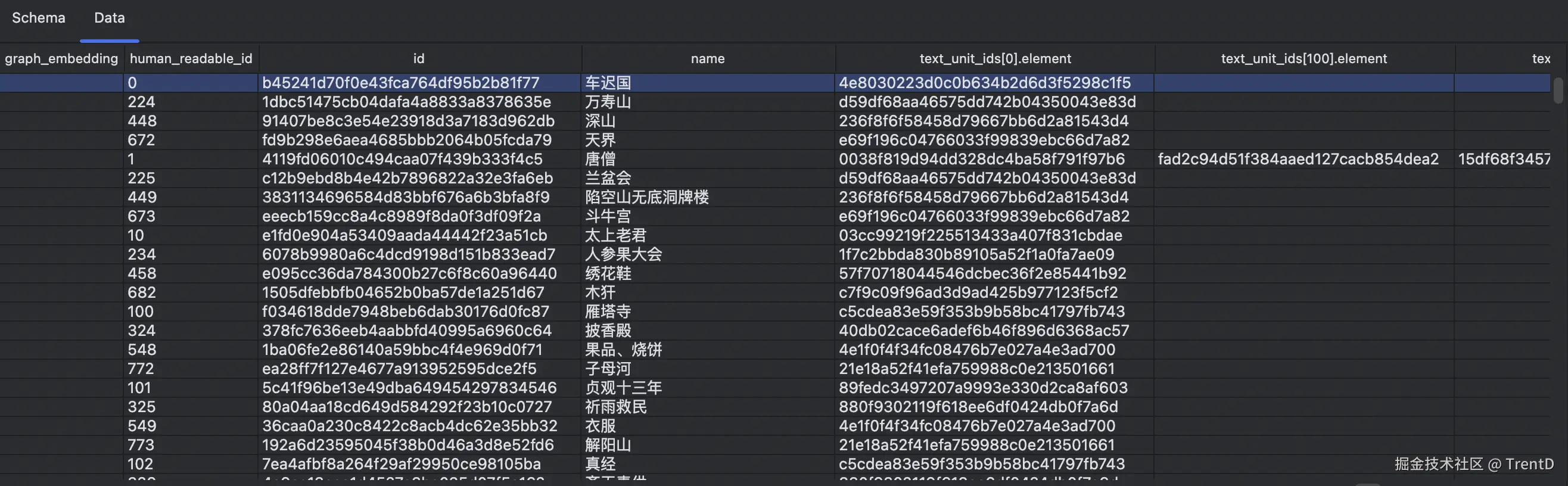This screenshot has width=1568, height=486.
Task: Click id cell e1fd0e904a53409aada44442f23a51cb
Action: [419, 235]
